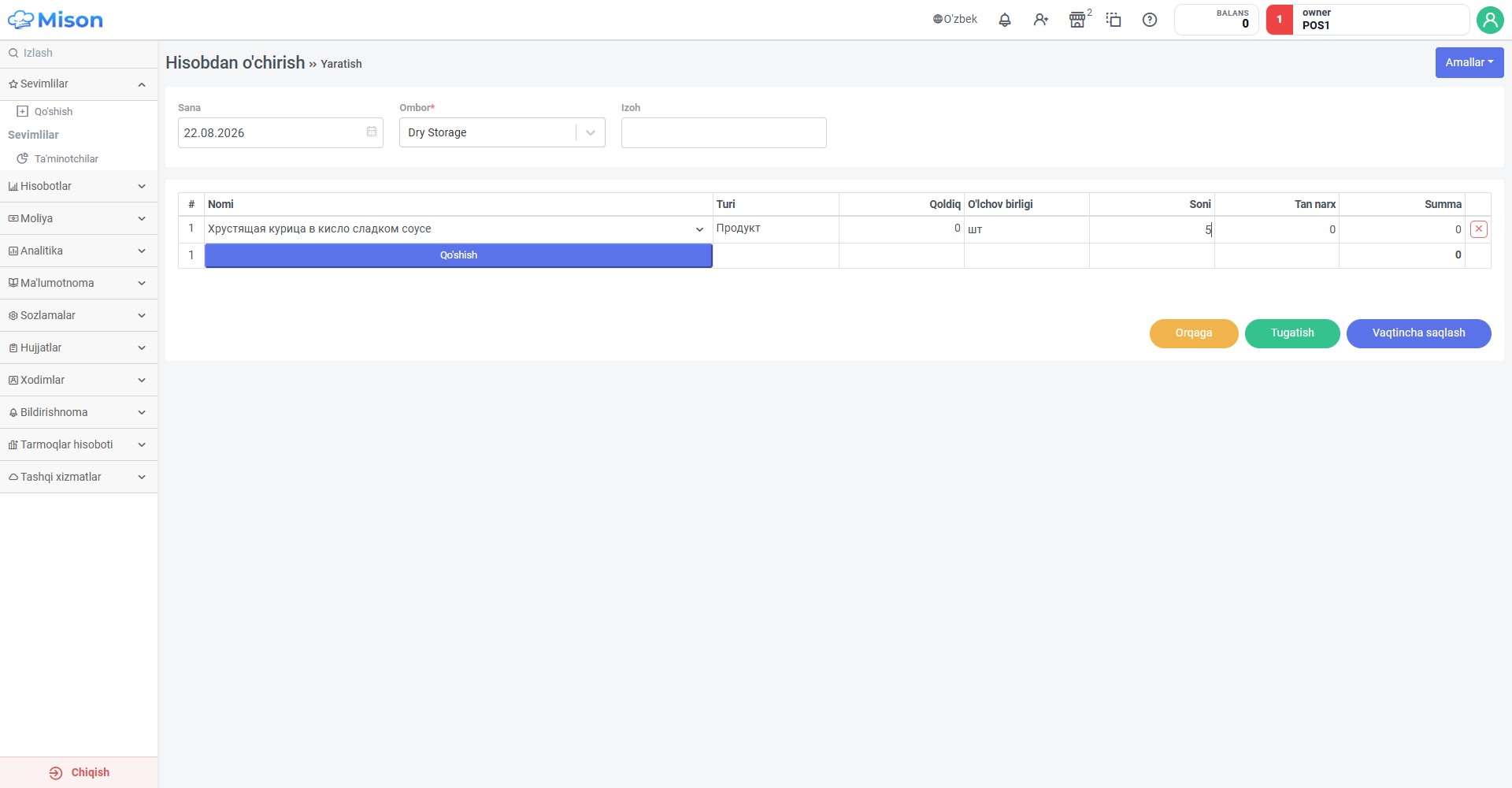1512x788 pixels.
Task: Click the Vaqtincha saqlash button
Action: (1418, 333)
